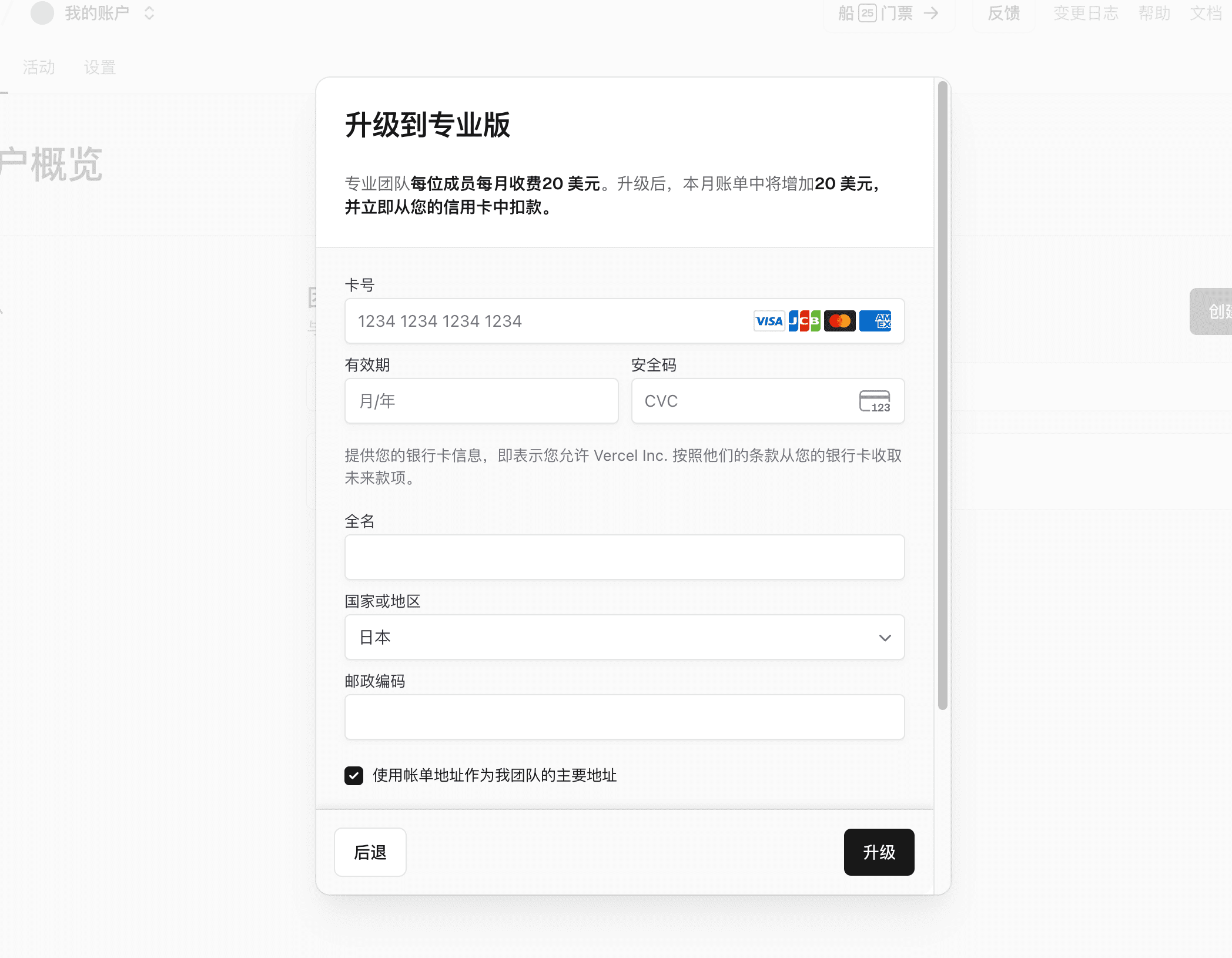The width and height of the screenshot is (1232, 958).
Task: Click the 升级到专业版 dialog title
Action: (x=427, y=125)
